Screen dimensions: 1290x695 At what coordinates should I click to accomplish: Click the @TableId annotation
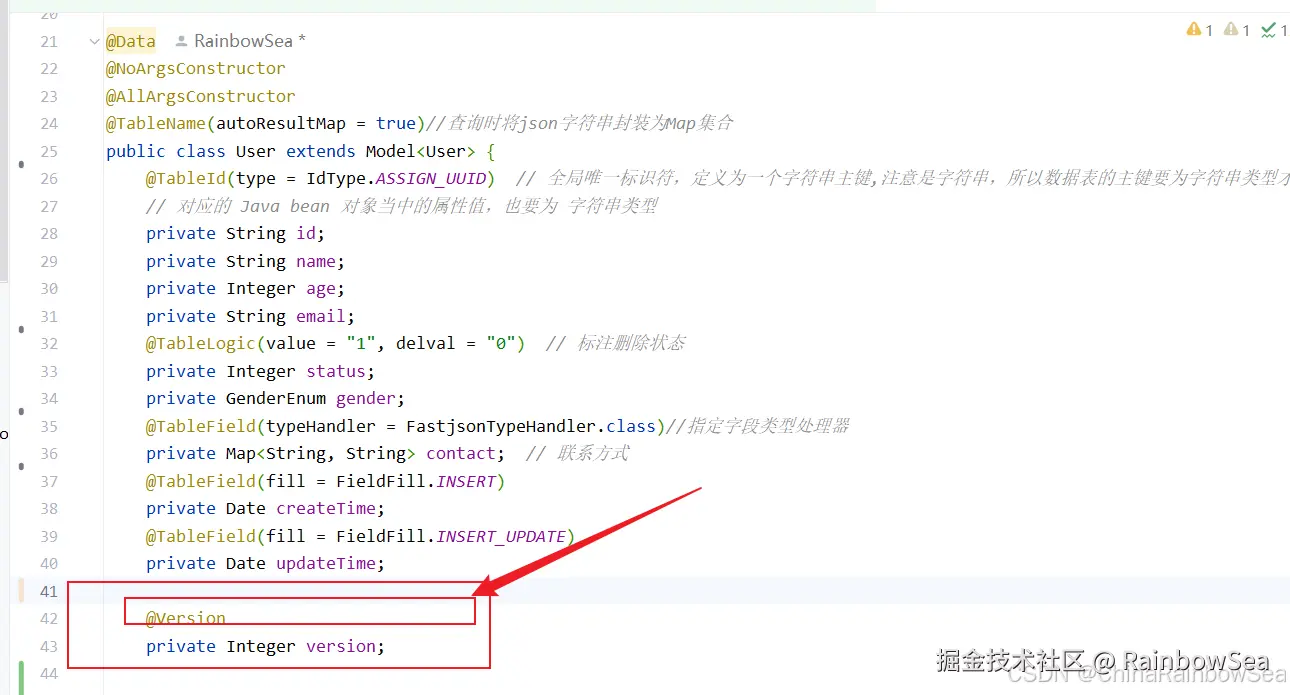pyautogui.click(x=186, y=178)
